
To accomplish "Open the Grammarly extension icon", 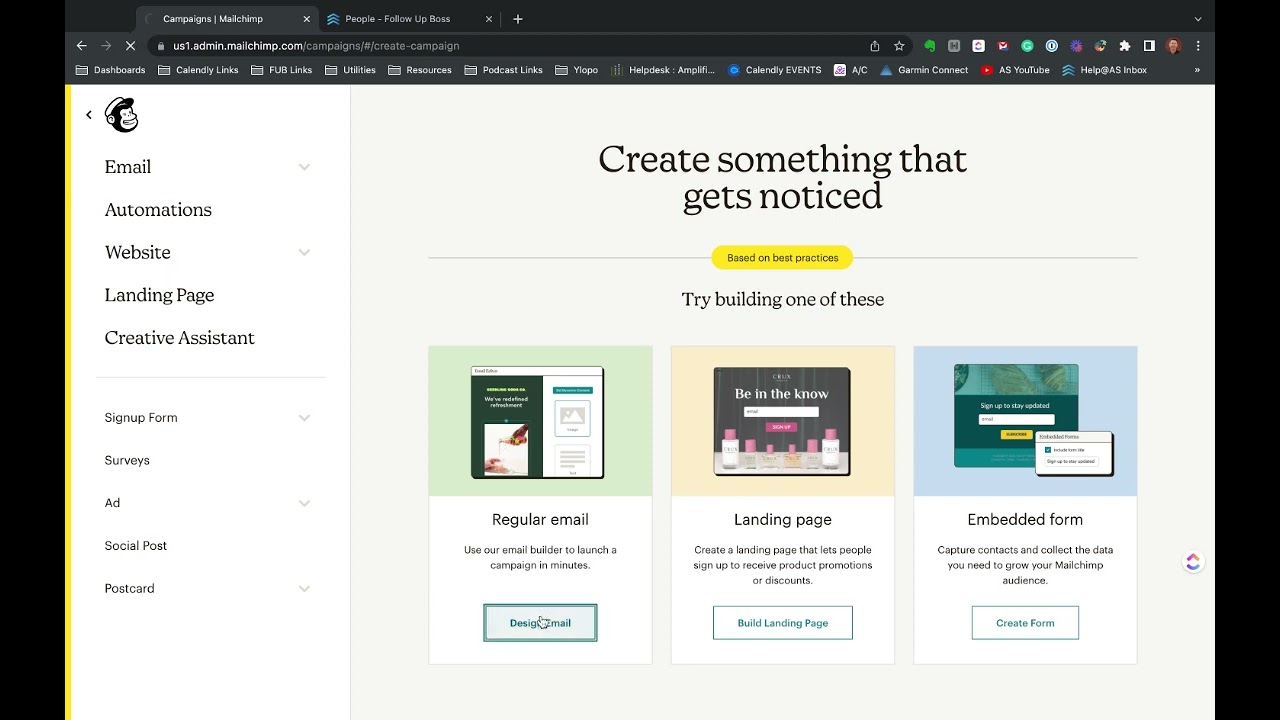I will 1027,46.
